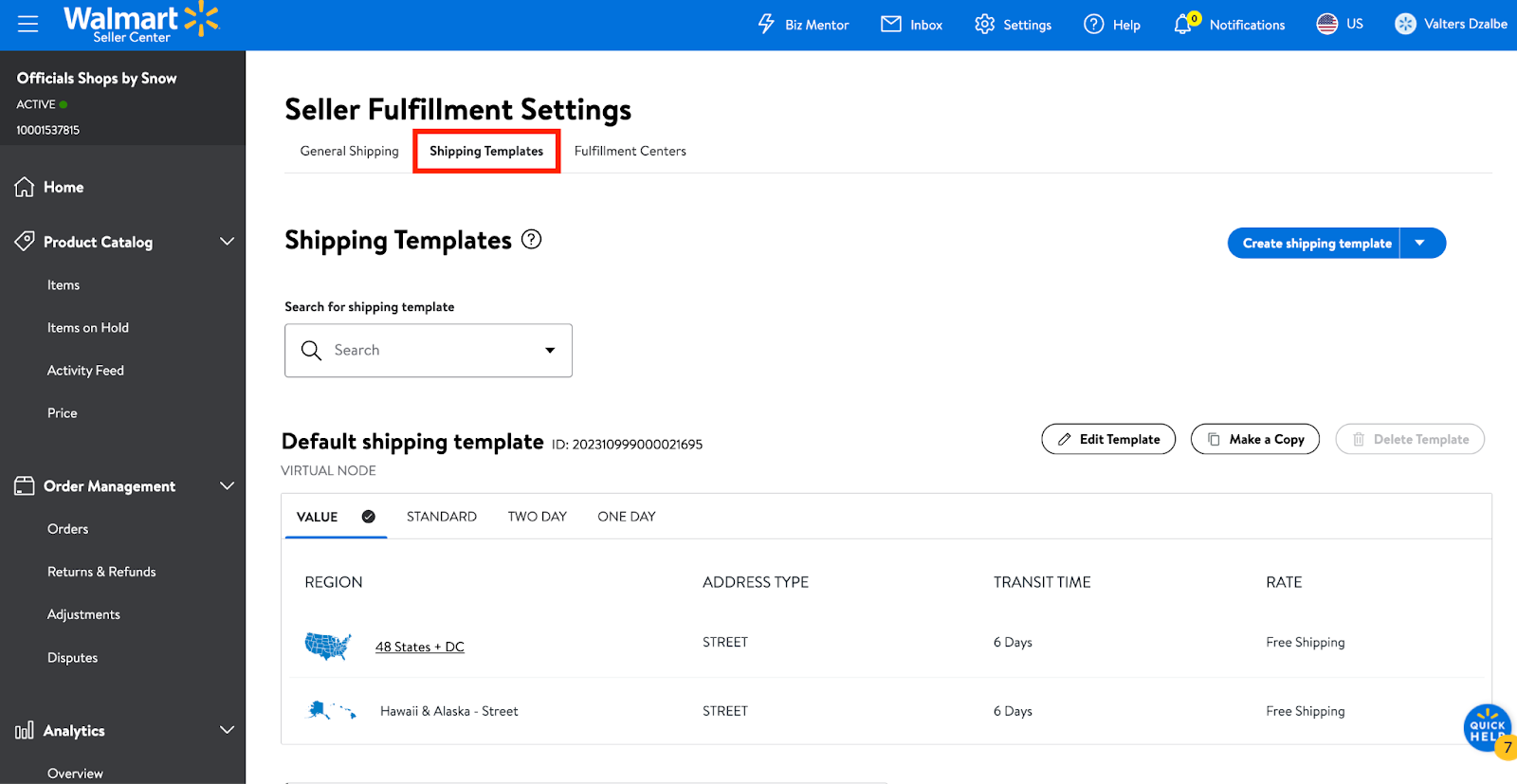Click the TRANSIT TIME column header
The width and height of the screenshot is (1517, 784).
1042,582
